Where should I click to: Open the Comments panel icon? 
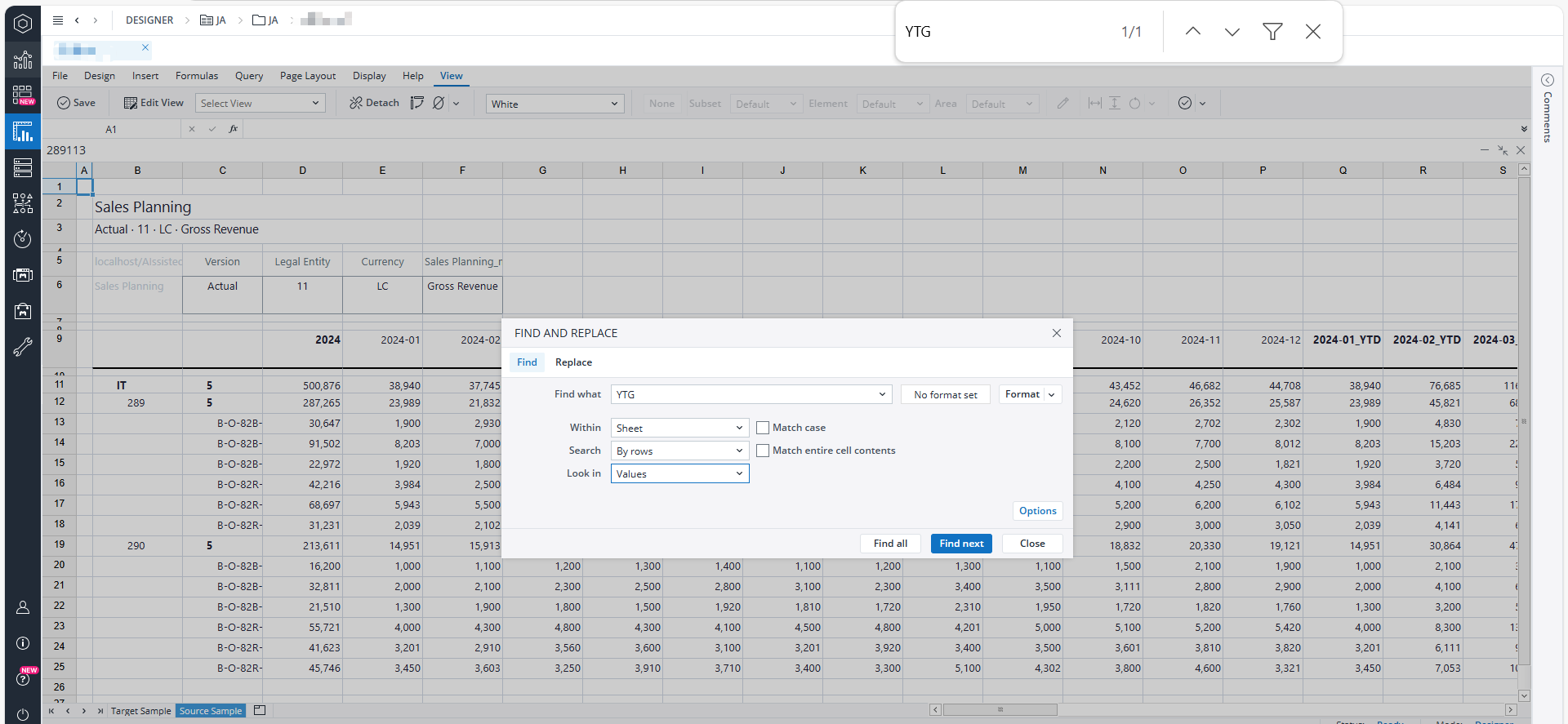point(1547,80)
